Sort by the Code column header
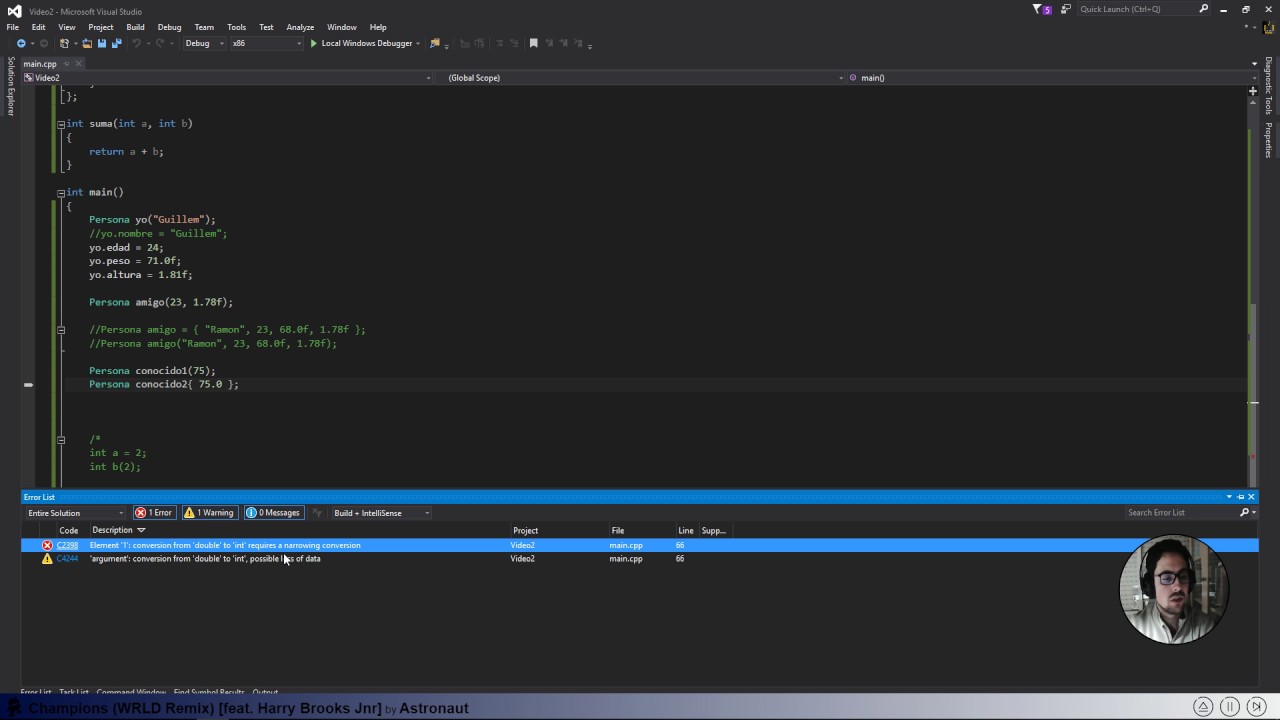 [x=68, y=531]
